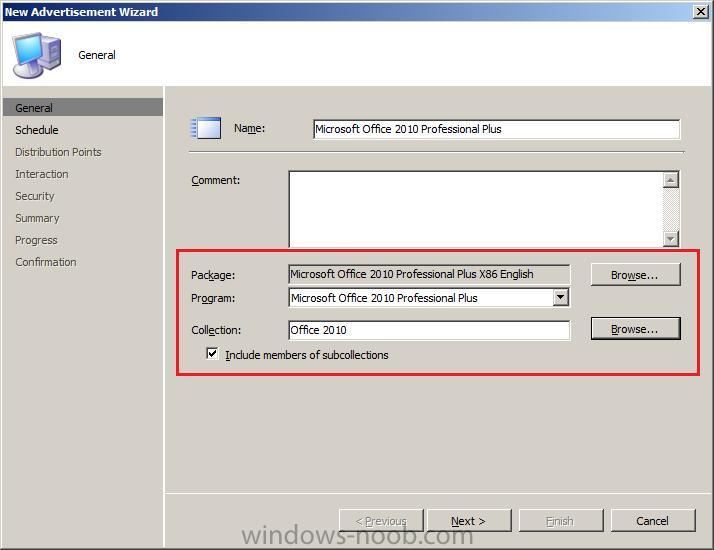Click the disabled Previous button
Image resolution: width=714 pixels, height=550 pixels.
pos(381,520)
